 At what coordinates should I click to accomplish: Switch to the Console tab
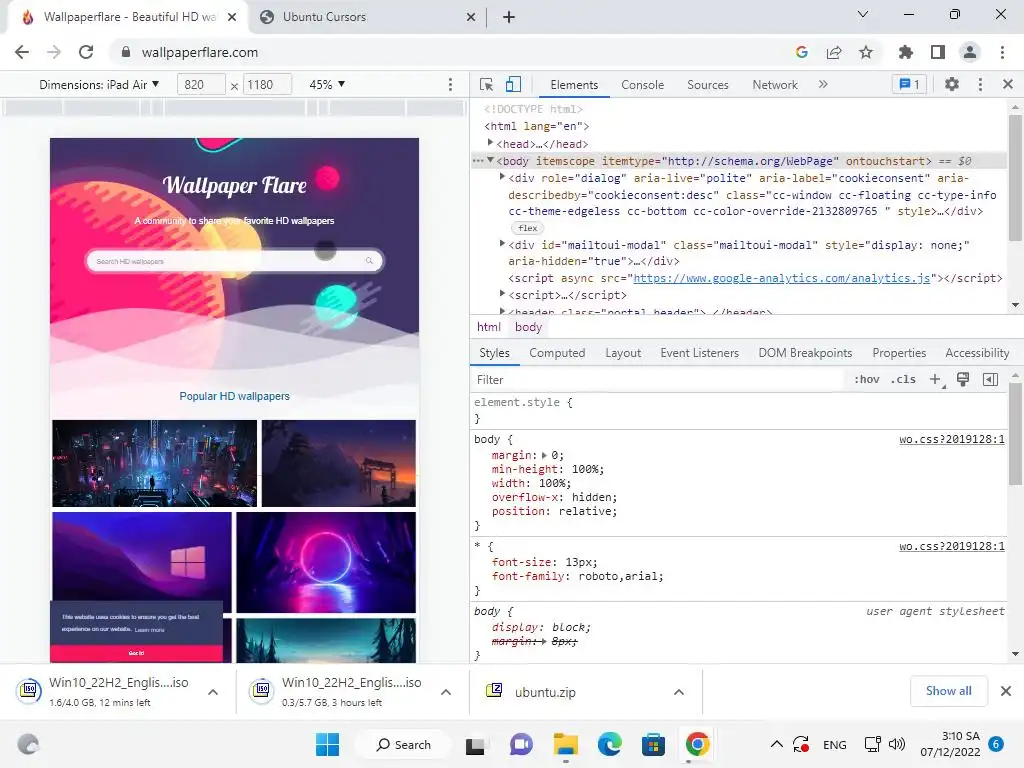point(642,85)
